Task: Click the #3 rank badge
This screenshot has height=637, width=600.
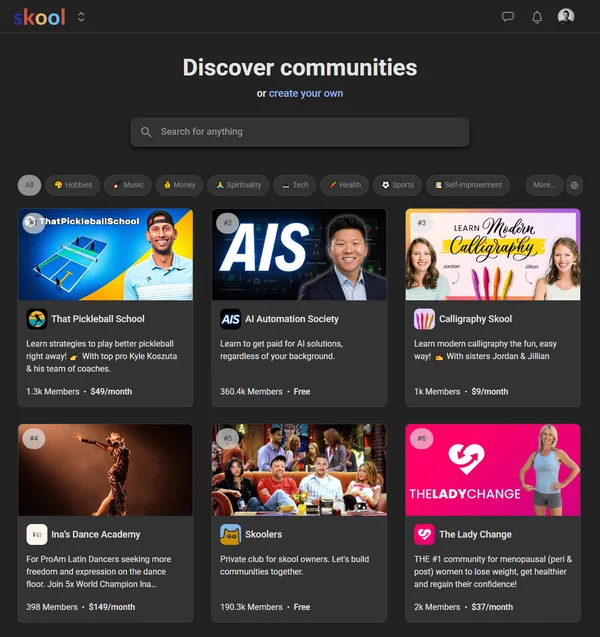Action: (x=422, y=223)
